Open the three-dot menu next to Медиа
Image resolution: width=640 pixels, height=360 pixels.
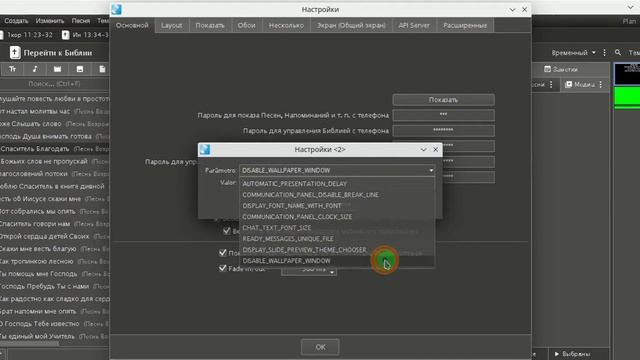tap(600, 84)
